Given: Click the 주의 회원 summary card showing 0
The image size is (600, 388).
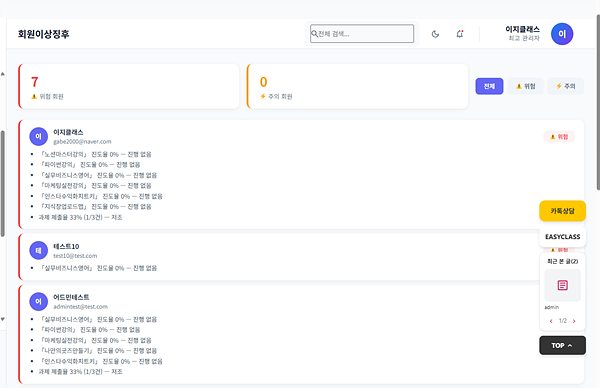Looking at the screenshot, I should (x=357, y=86).
